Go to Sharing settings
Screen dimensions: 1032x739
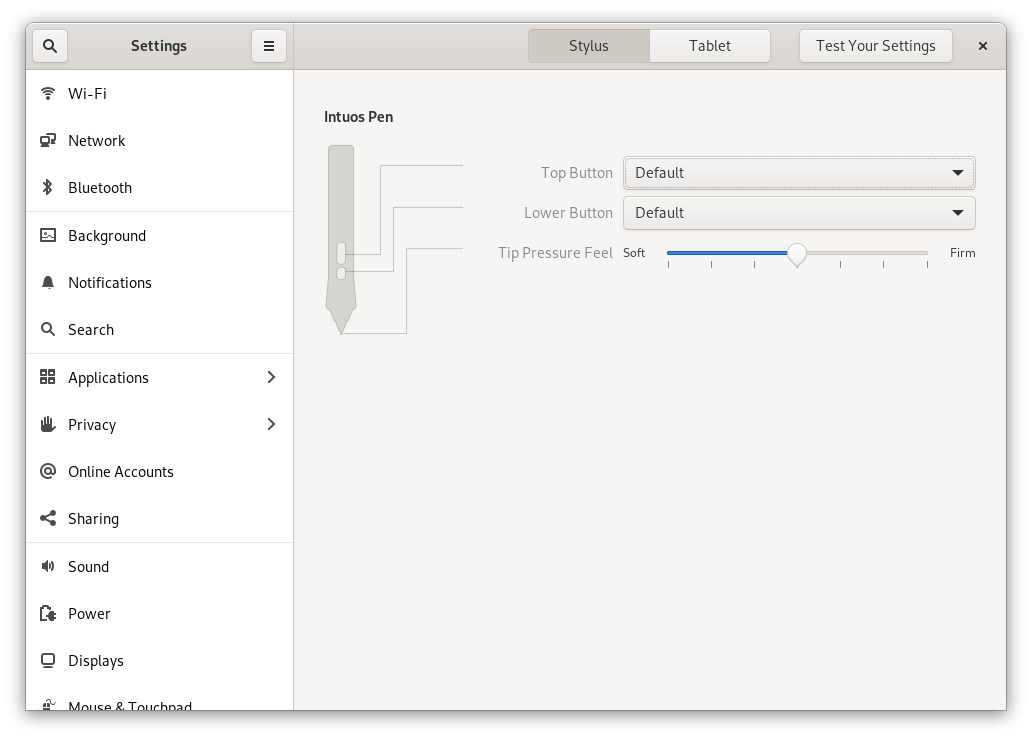159,519
